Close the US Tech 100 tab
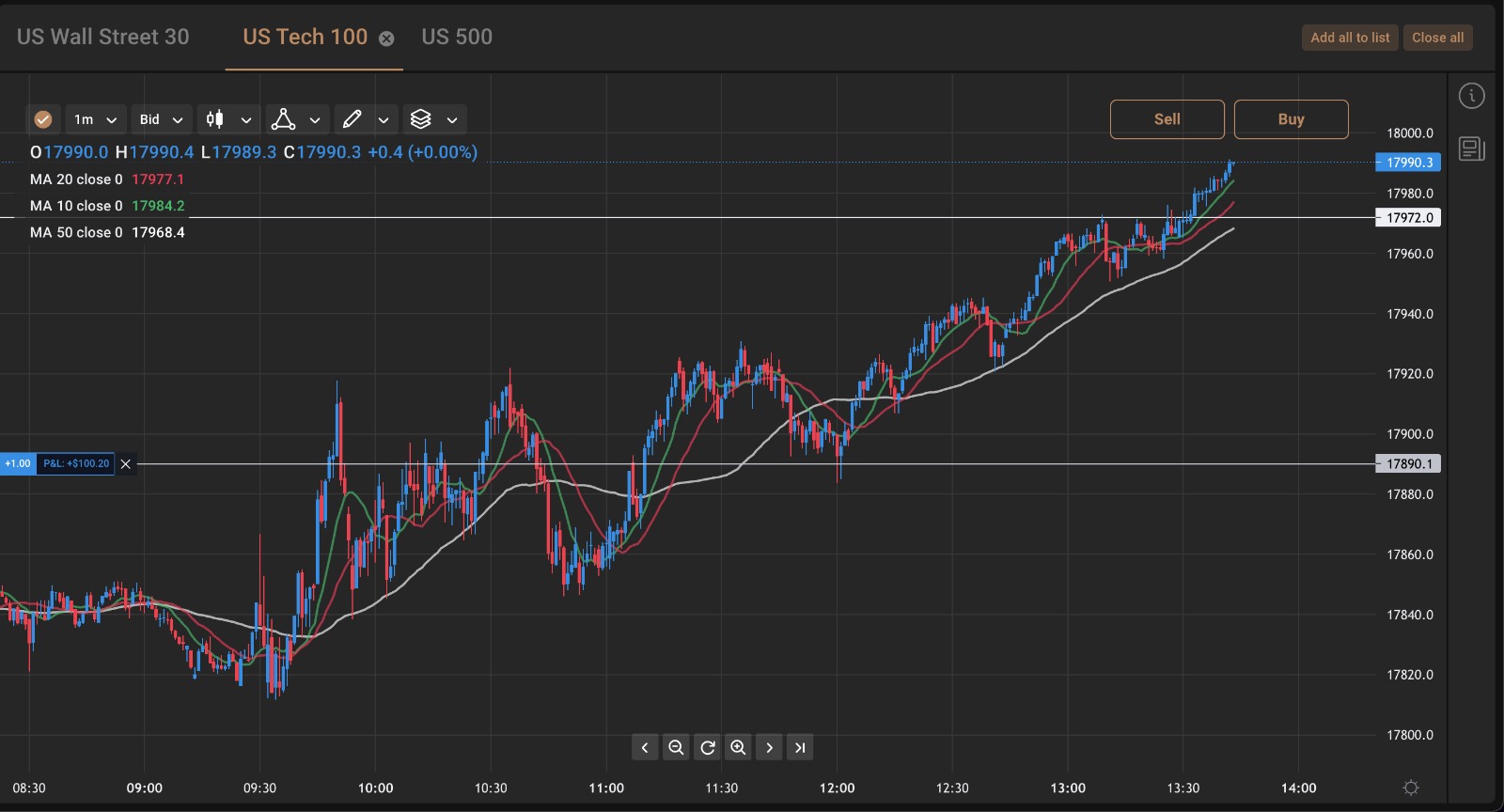1504x812 pixels. (x=386, y=39)
